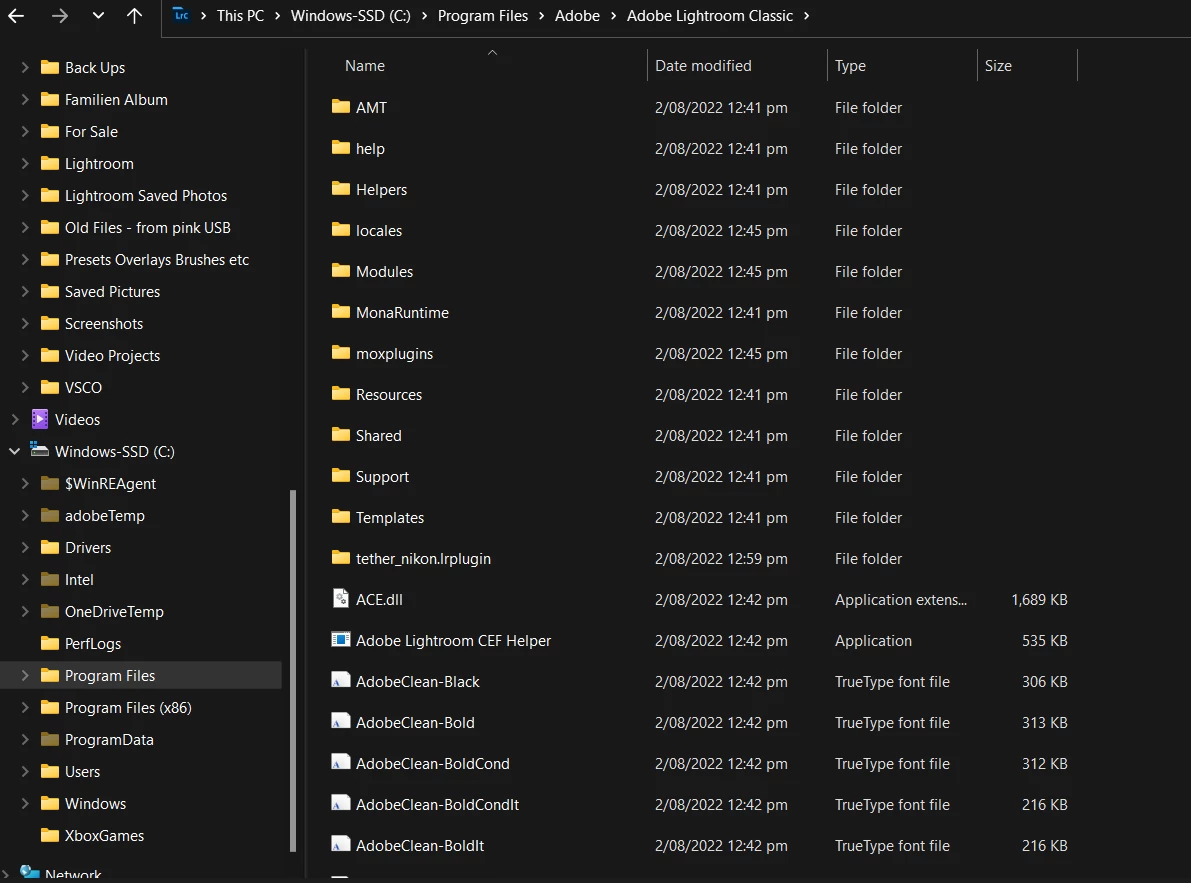Click Adobe in the breadcrumb path
Image resolution: width=1191 pixels, height=883 pixels.
577,15
